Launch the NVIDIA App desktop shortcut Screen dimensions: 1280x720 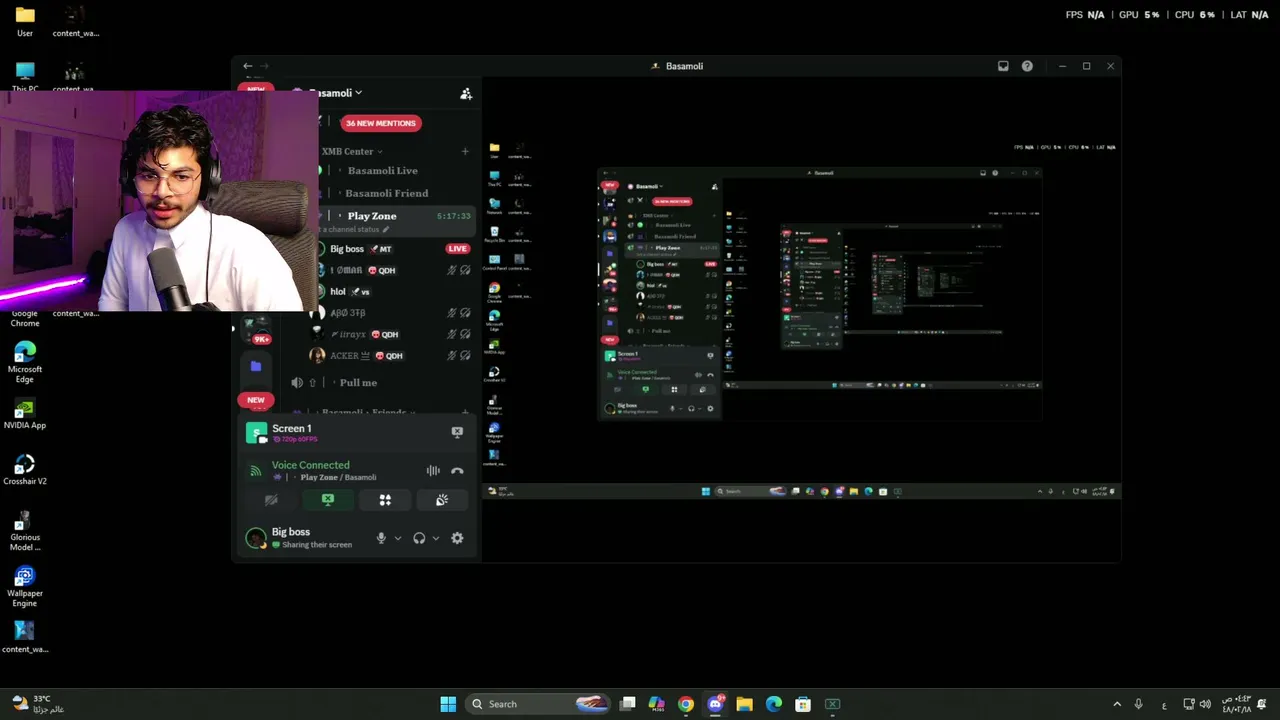tap(25, 414)
